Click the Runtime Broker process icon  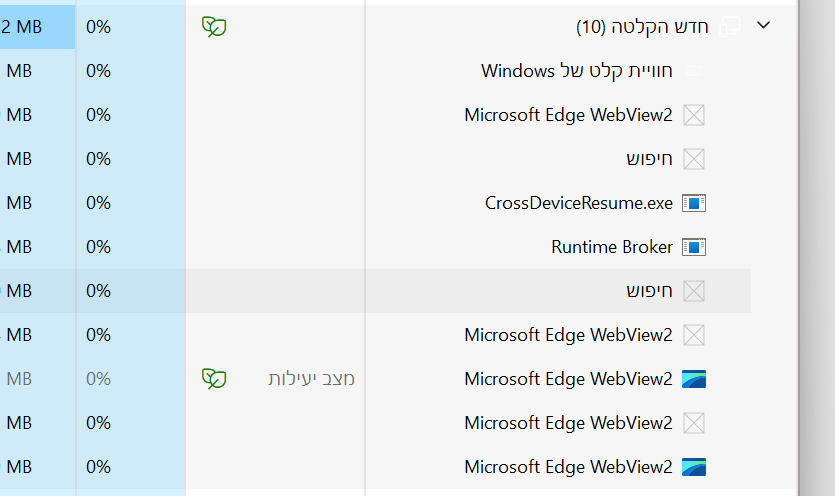pos(694,247)
